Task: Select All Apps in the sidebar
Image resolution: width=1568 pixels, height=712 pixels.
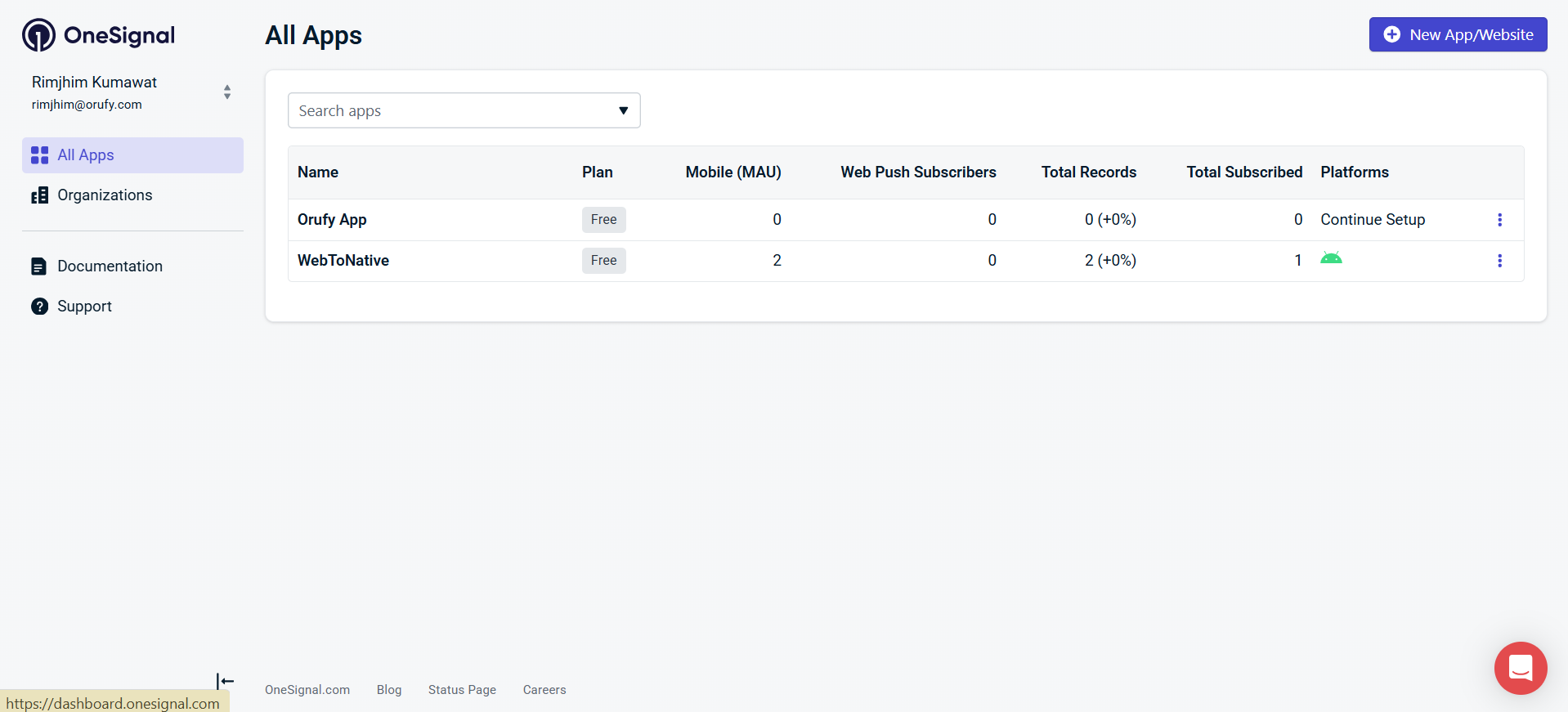Action: pos(132,155)
